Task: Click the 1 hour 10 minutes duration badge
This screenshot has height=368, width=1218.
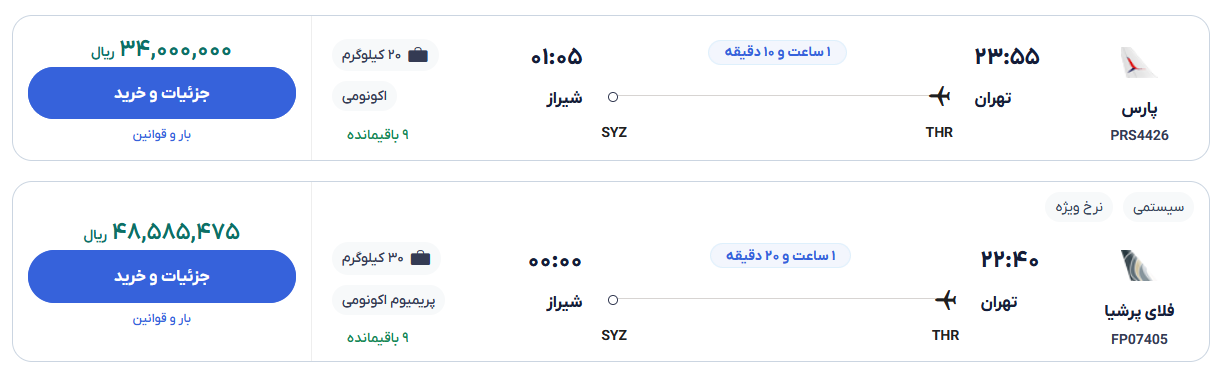Action: (x=778, y=52)
